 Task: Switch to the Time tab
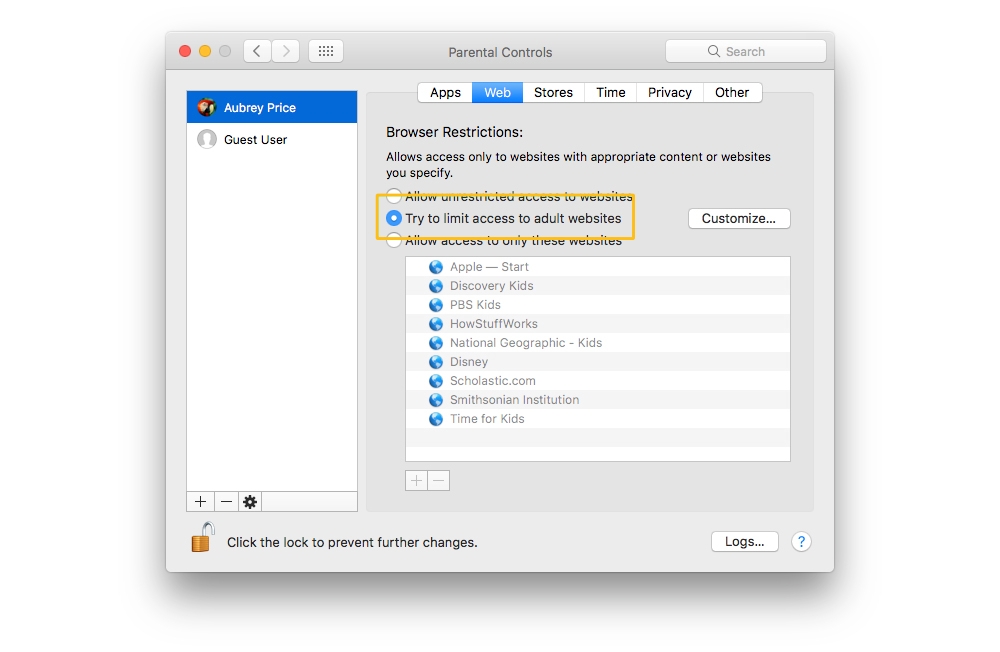[x=611, y=93]
